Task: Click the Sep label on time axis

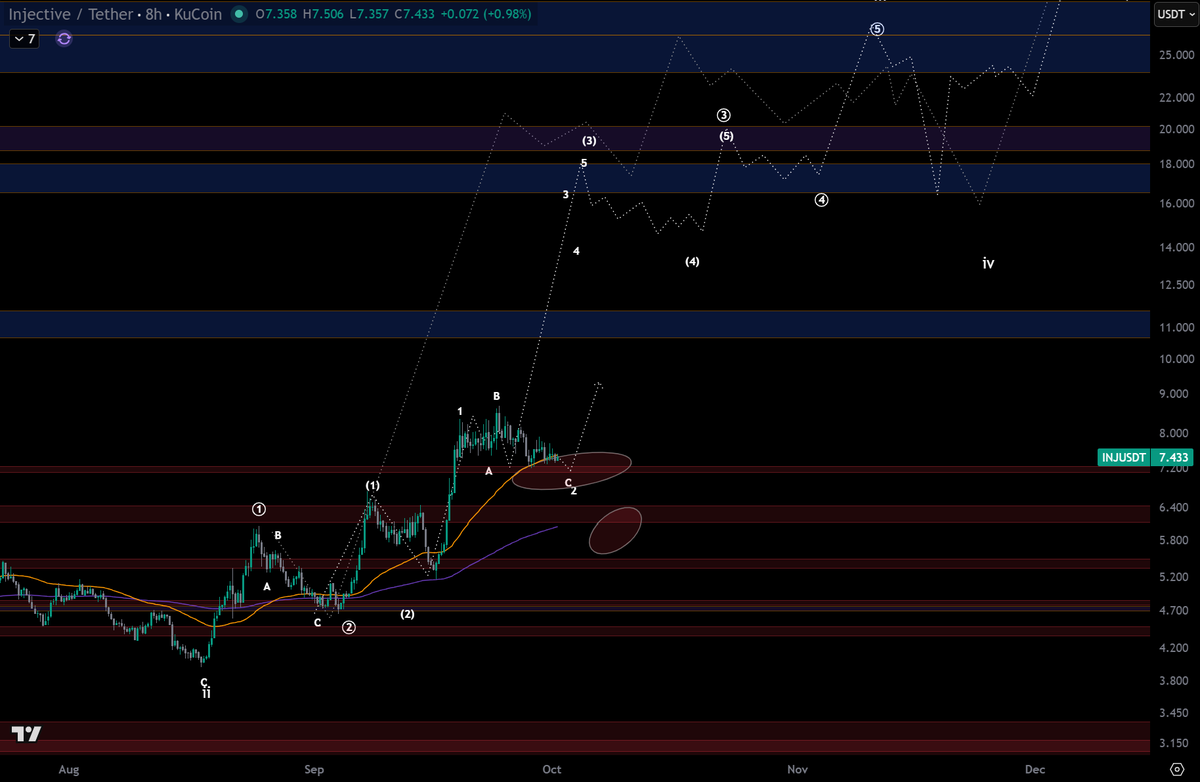Action: tap(314, 769)
